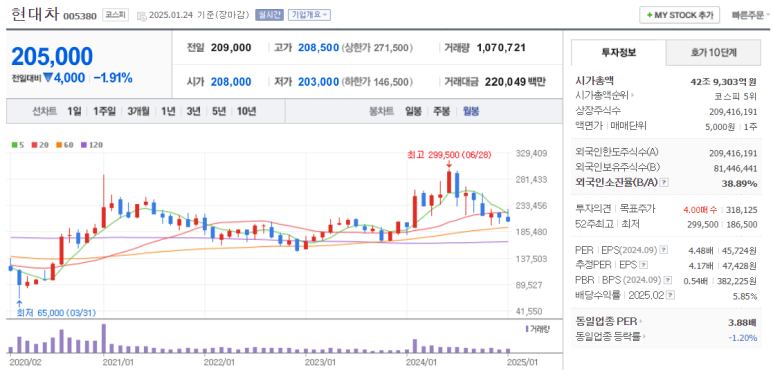Add stock via MY STOCK 추가 button
Viewport: 773px width, 370px height.
tap(679, 15)
